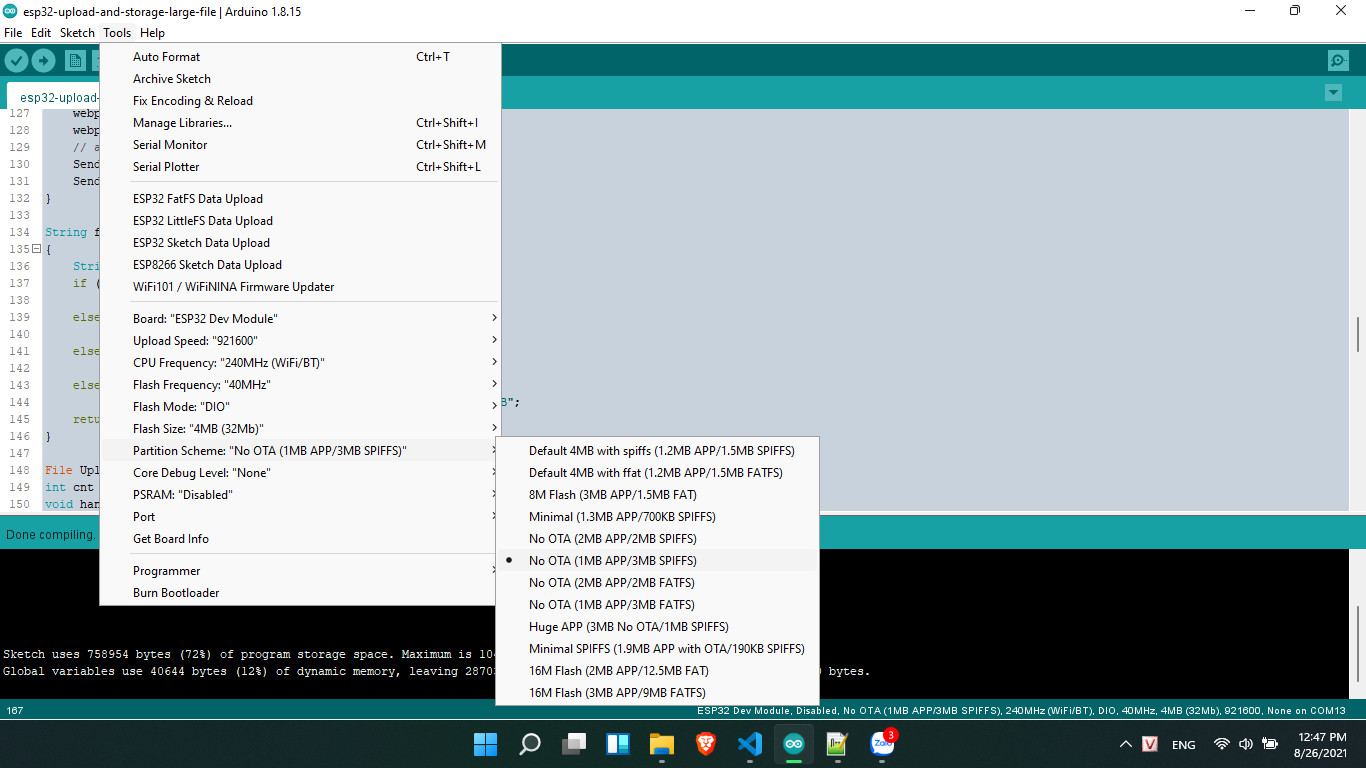Select Default 4MB with ffat partition
1366x768 pixels.
click(657, 473)
